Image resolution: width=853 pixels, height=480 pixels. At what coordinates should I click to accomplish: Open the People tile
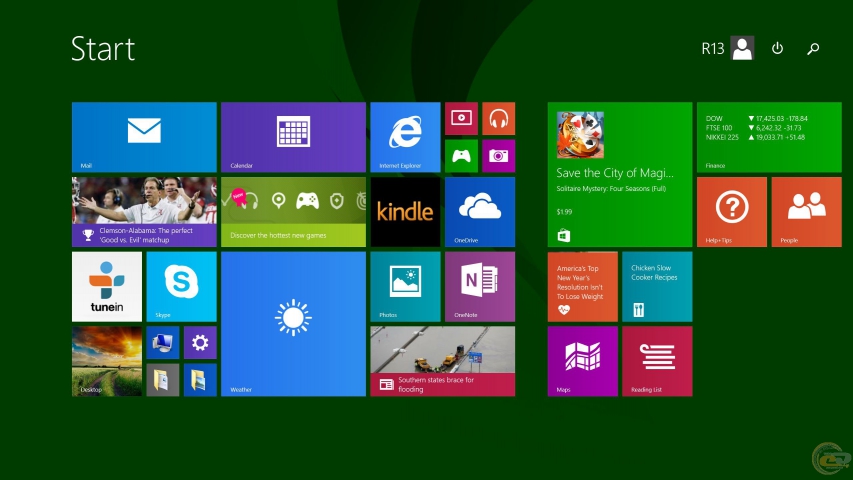coord(806,212)
